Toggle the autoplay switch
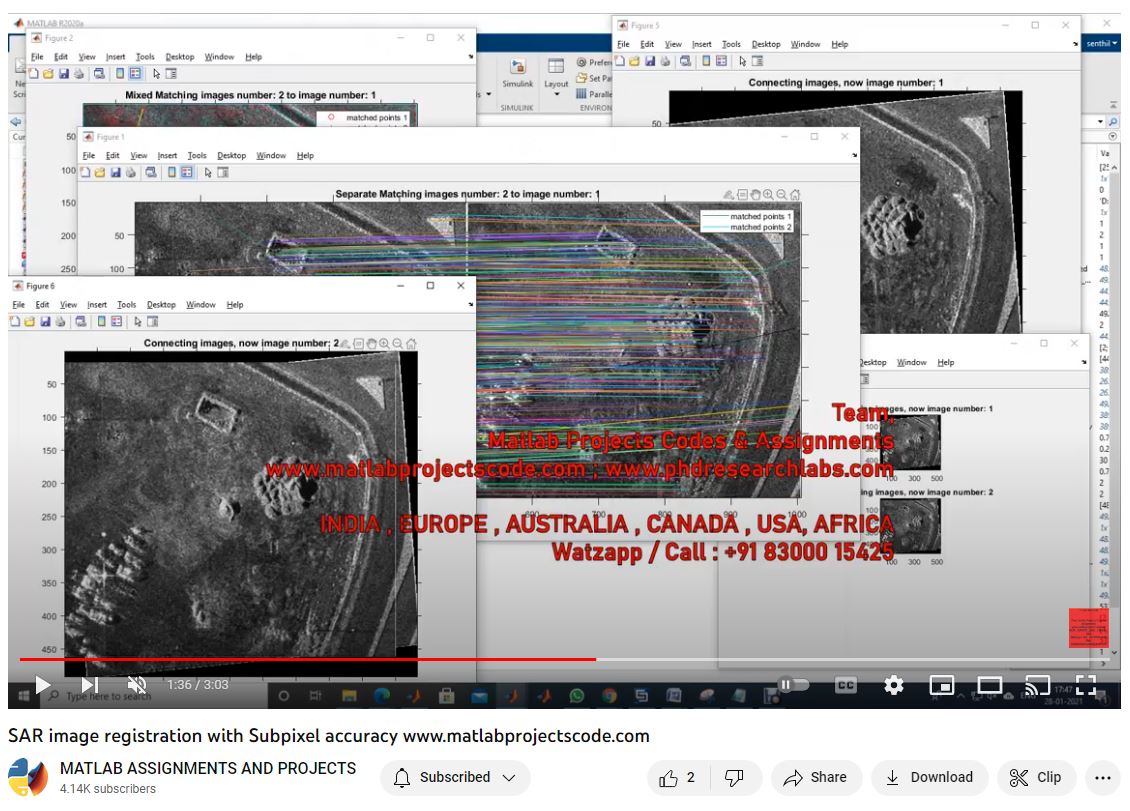The height and width of the screenshot is (811, 1130). point(793,685)
